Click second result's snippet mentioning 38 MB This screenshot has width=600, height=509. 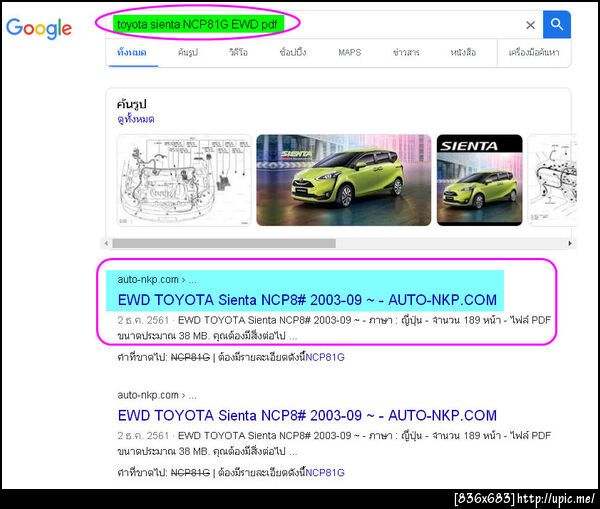[x=334, y=444]
